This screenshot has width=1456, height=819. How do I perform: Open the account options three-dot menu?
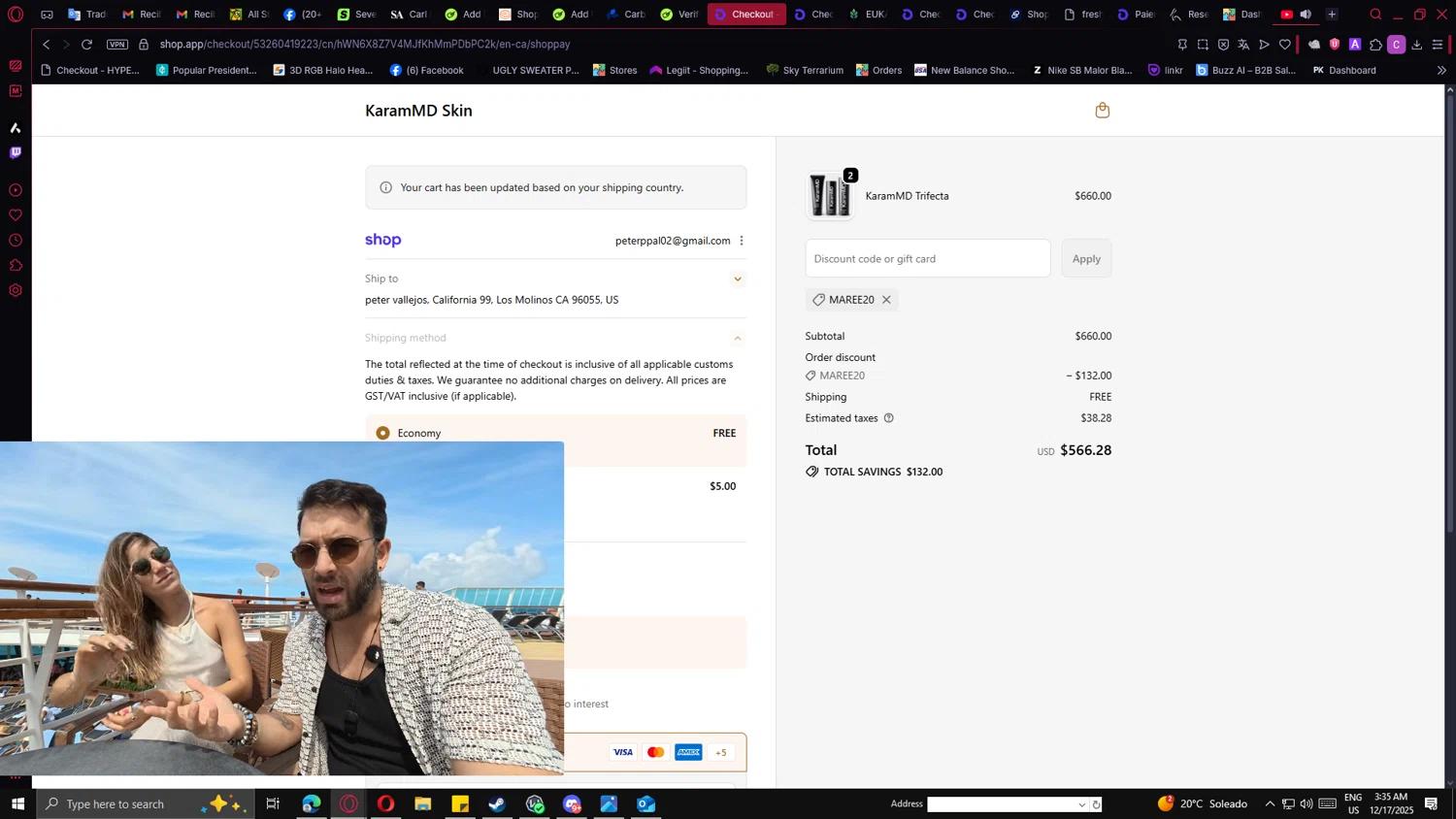[742, 241]
